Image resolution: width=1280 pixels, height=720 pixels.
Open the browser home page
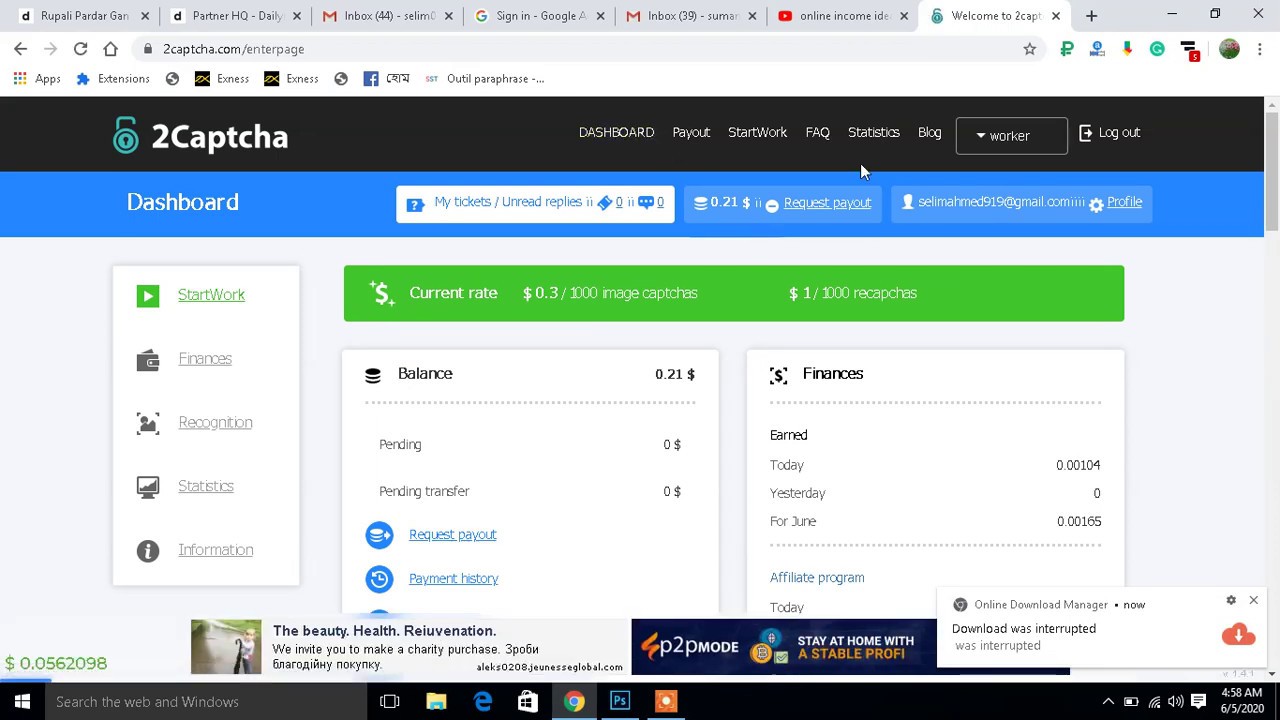[110, 49]
